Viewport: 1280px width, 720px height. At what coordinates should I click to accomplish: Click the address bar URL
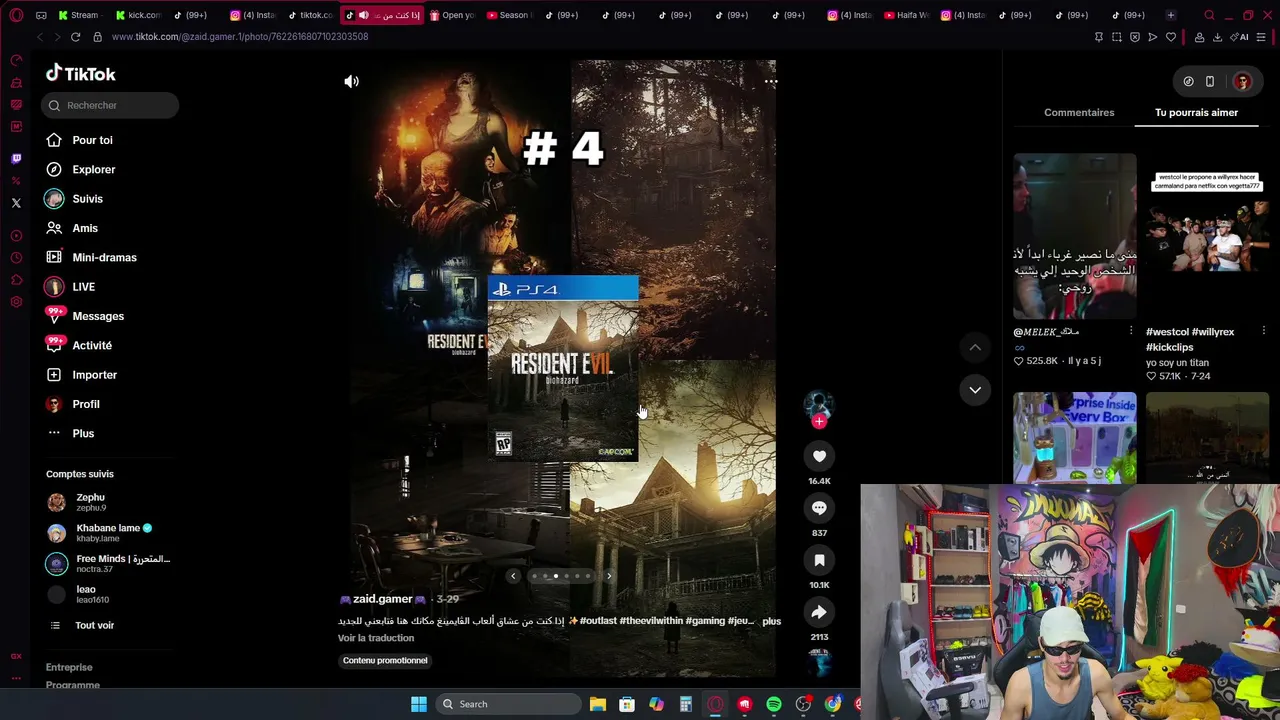coord(240,37)
